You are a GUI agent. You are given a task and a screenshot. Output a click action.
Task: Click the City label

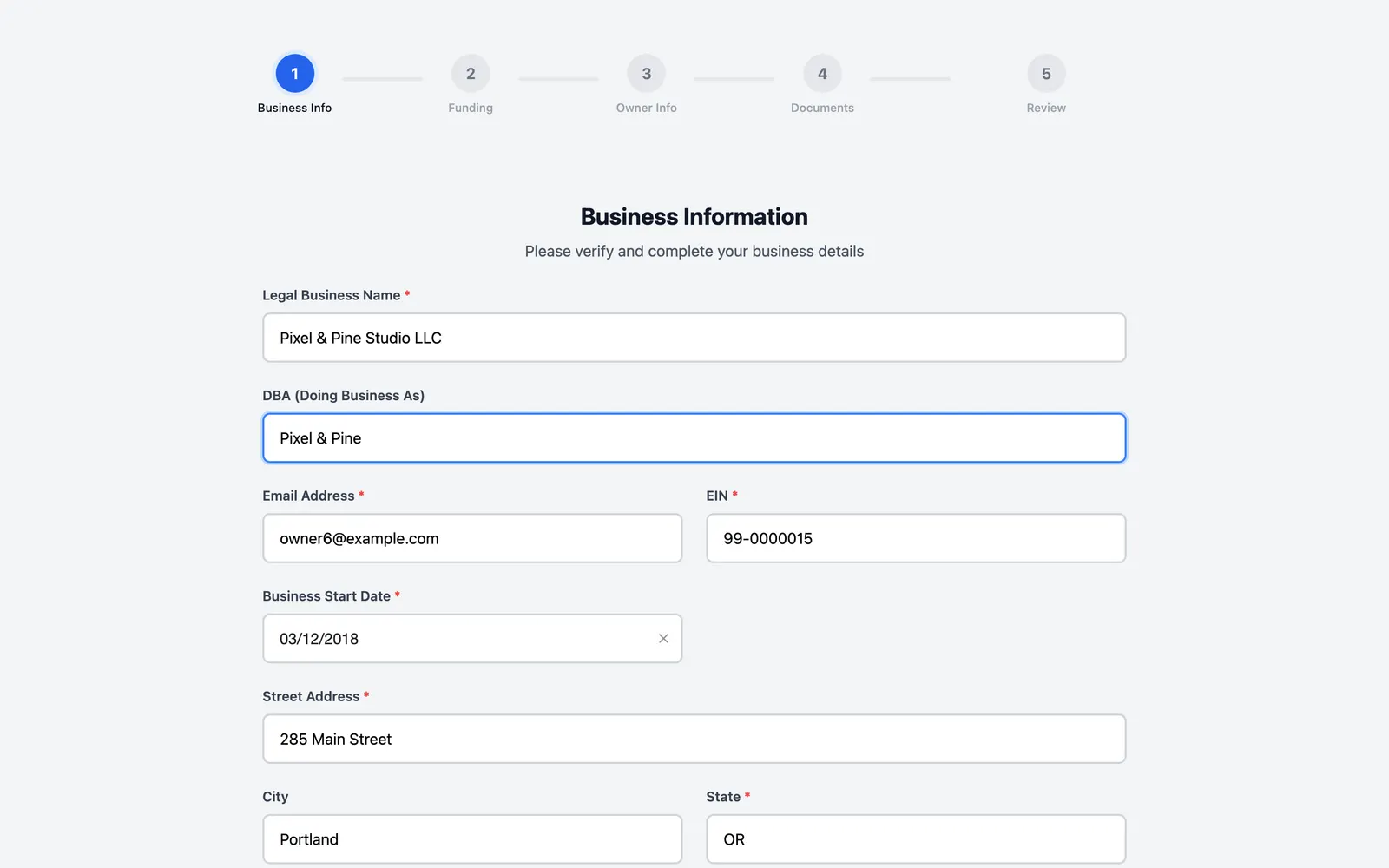(275, 797)
